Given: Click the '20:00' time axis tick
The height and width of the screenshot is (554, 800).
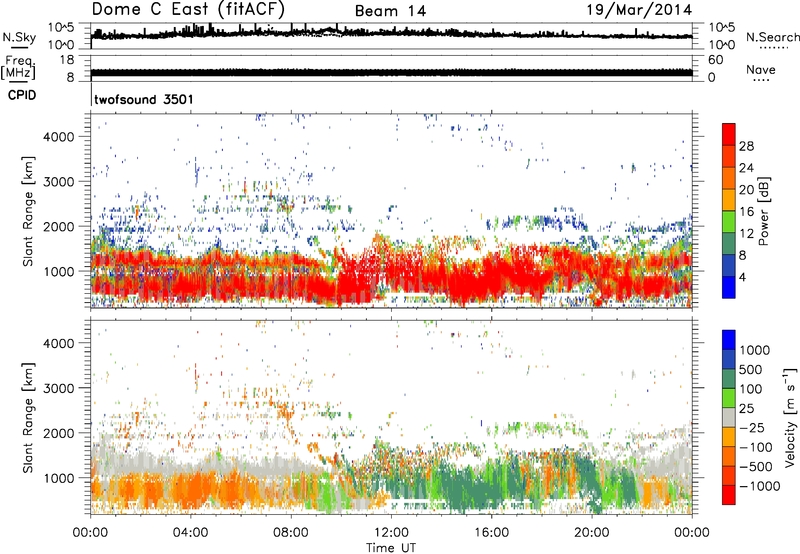Looking at the screenshot, I should tap(591, 533).
